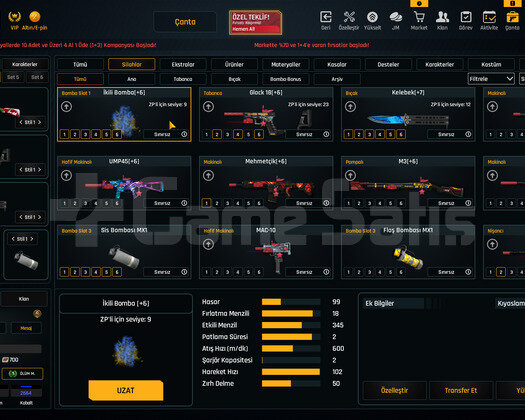The image size is (525, 420).
Task: Click the small grenade slot's previous Stil arrow
Action: coord(13,239)
